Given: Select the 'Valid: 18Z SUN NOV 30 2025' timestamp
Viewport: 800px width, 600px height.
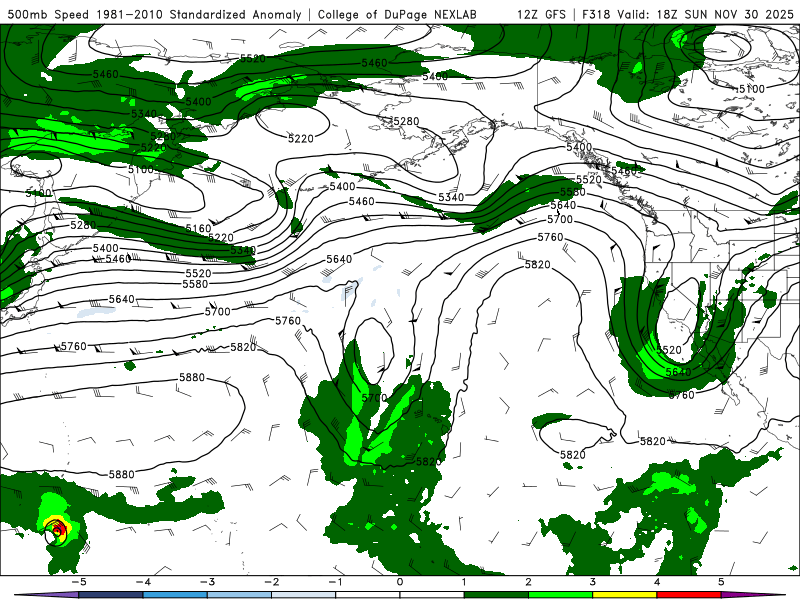Looking at the screenshot, I should click(x=706, y=14).
